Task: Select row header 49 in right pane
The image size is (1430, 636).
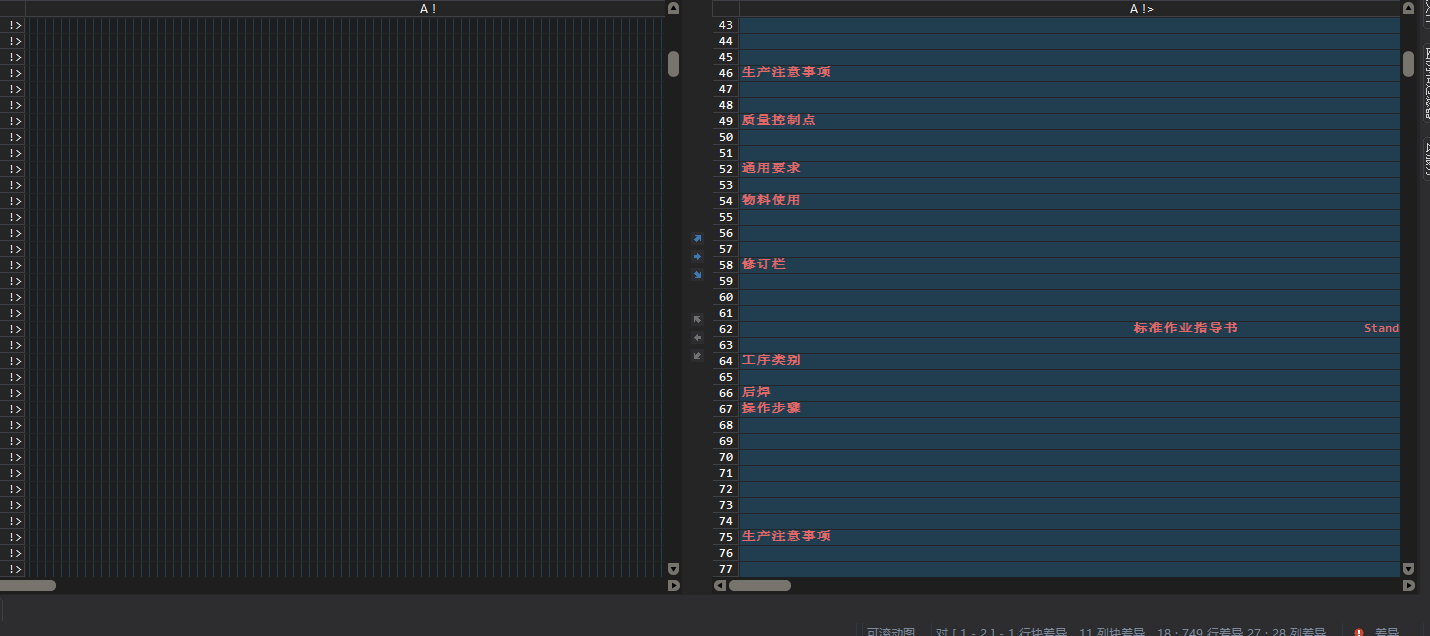Action: click(726, 121)
